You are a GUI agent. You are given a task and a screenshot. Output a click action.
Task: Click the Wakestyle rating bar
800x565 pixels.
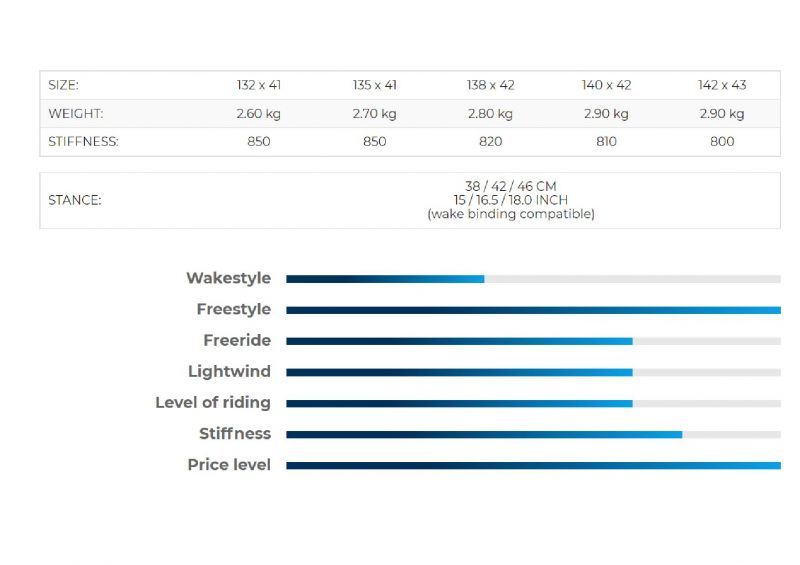click(x=533, y=279)
